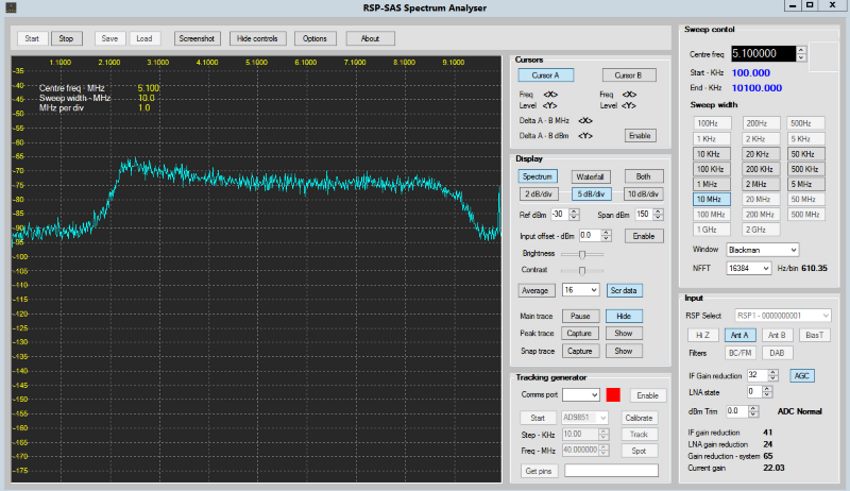This screenshot has height=491, width=850.
Task: Select Ant B input
Action: (777, 335)
